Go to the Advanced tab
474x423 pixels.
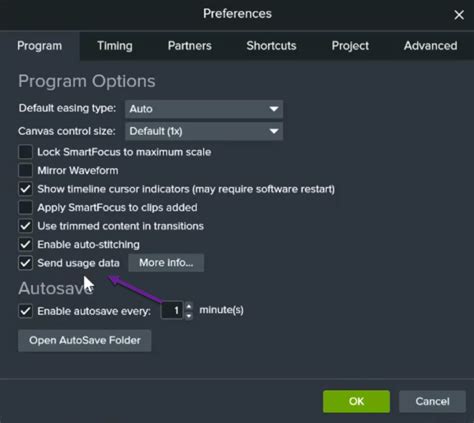(430, 46)
